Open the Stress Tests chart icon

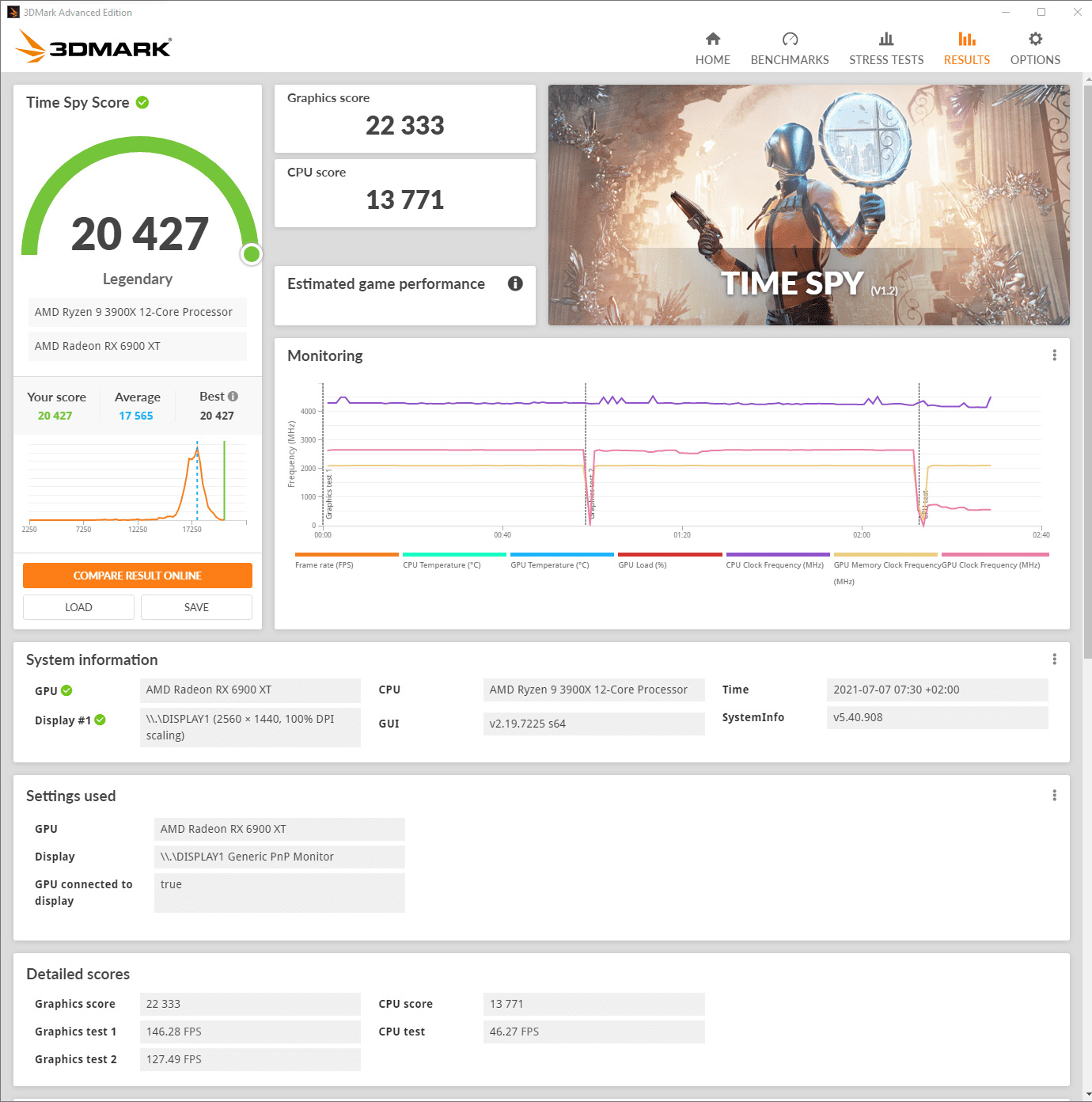coord(886,39)
